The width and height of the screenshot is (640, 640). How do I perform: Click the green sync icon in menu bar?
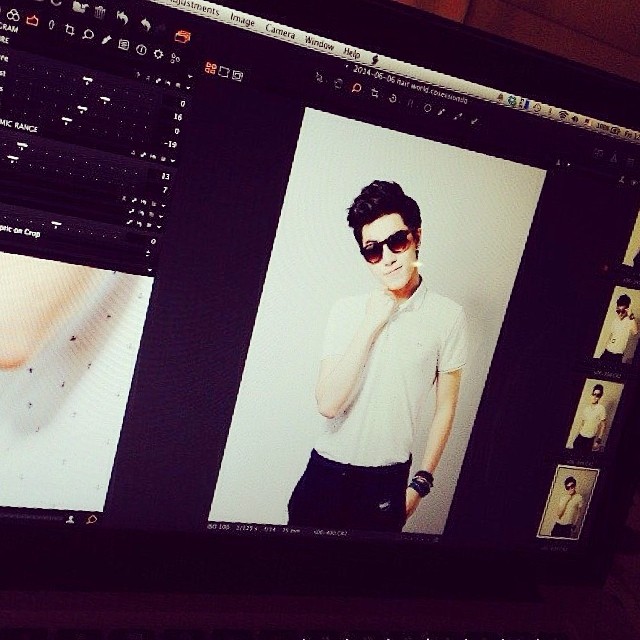pyautogui.click(x=512, y=100)
